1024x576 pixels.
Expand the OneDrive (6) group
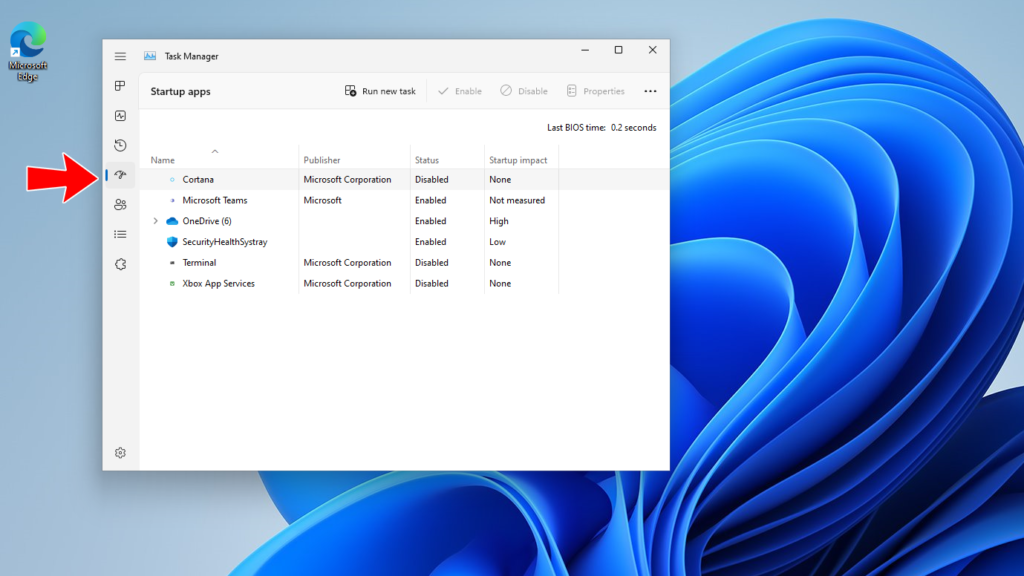click(x=155, y=221)
